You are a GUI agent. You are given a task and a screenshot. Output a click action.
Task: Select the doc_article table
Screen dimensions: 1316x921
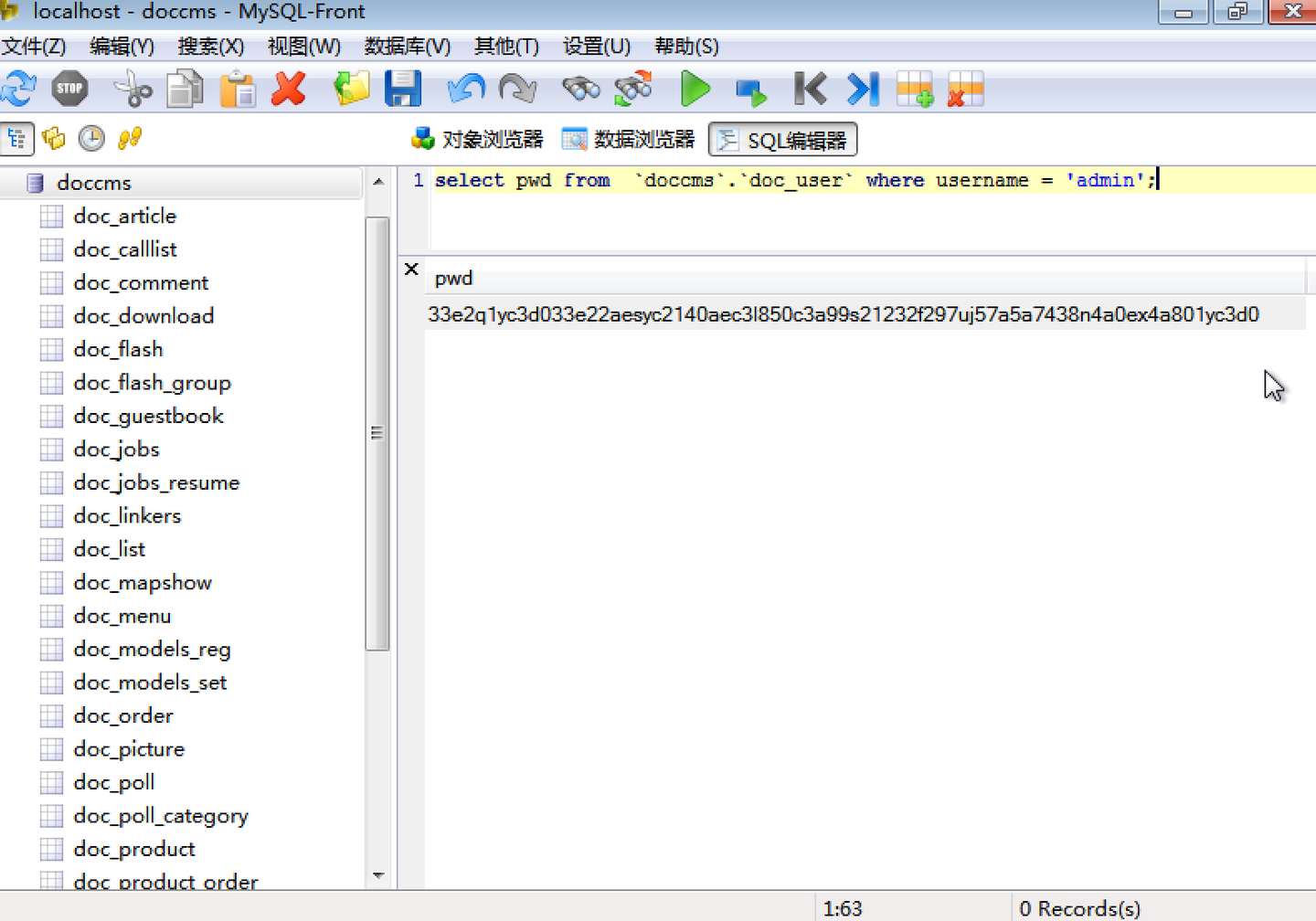[124, 216]
